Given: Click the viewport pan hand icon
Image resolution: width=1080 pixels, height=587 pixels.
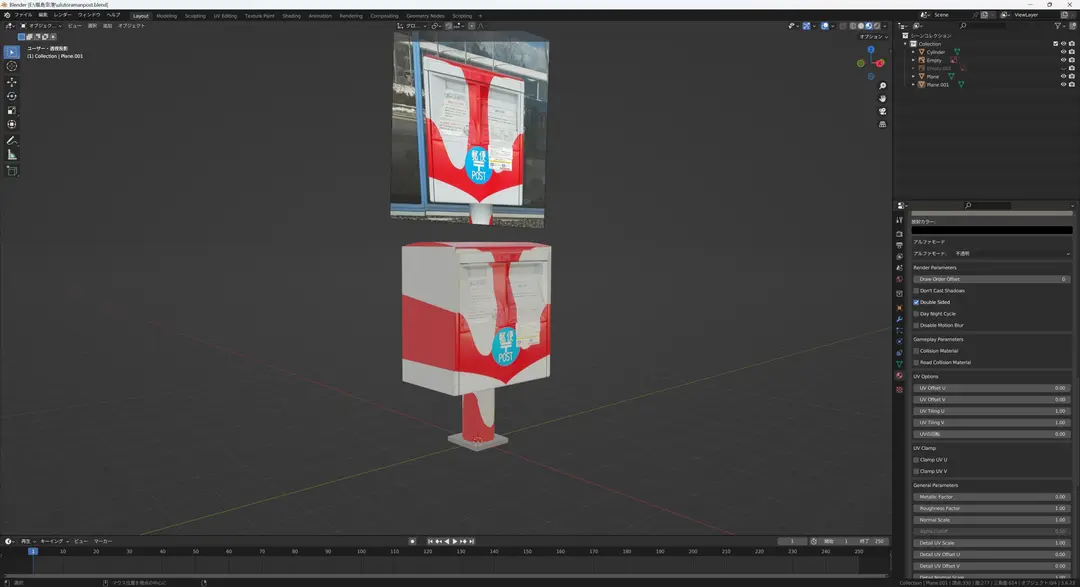Looking at the screenshot, I should pyautogui.click(x=882, y=99).
